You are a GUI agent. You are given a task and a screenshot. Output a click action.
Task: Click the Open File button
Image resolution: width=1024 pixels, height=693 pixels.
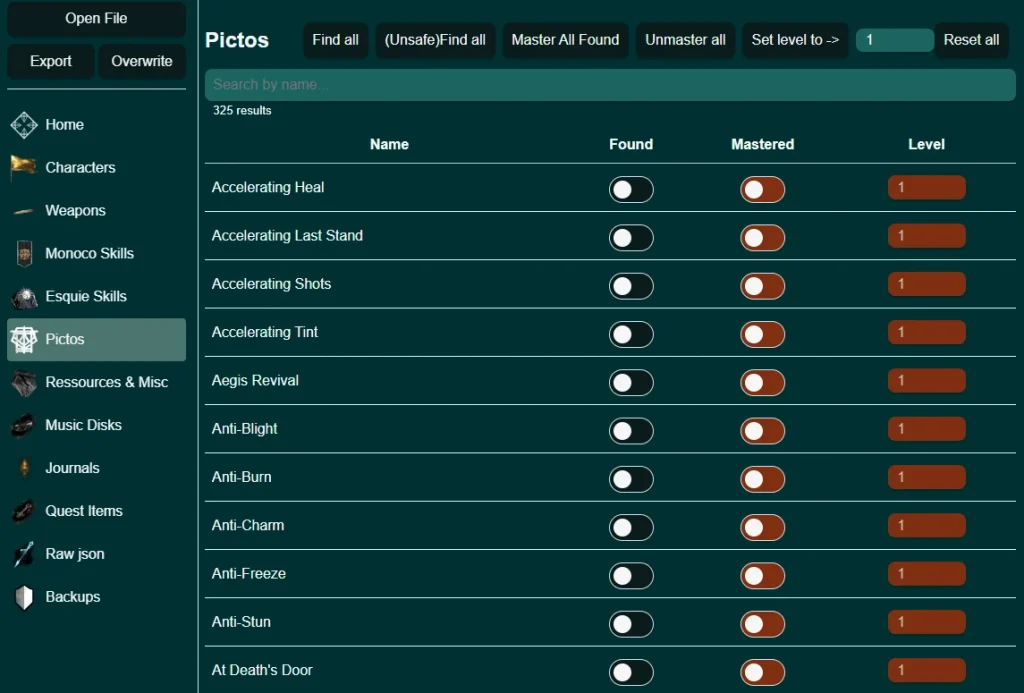pos(96,19)
